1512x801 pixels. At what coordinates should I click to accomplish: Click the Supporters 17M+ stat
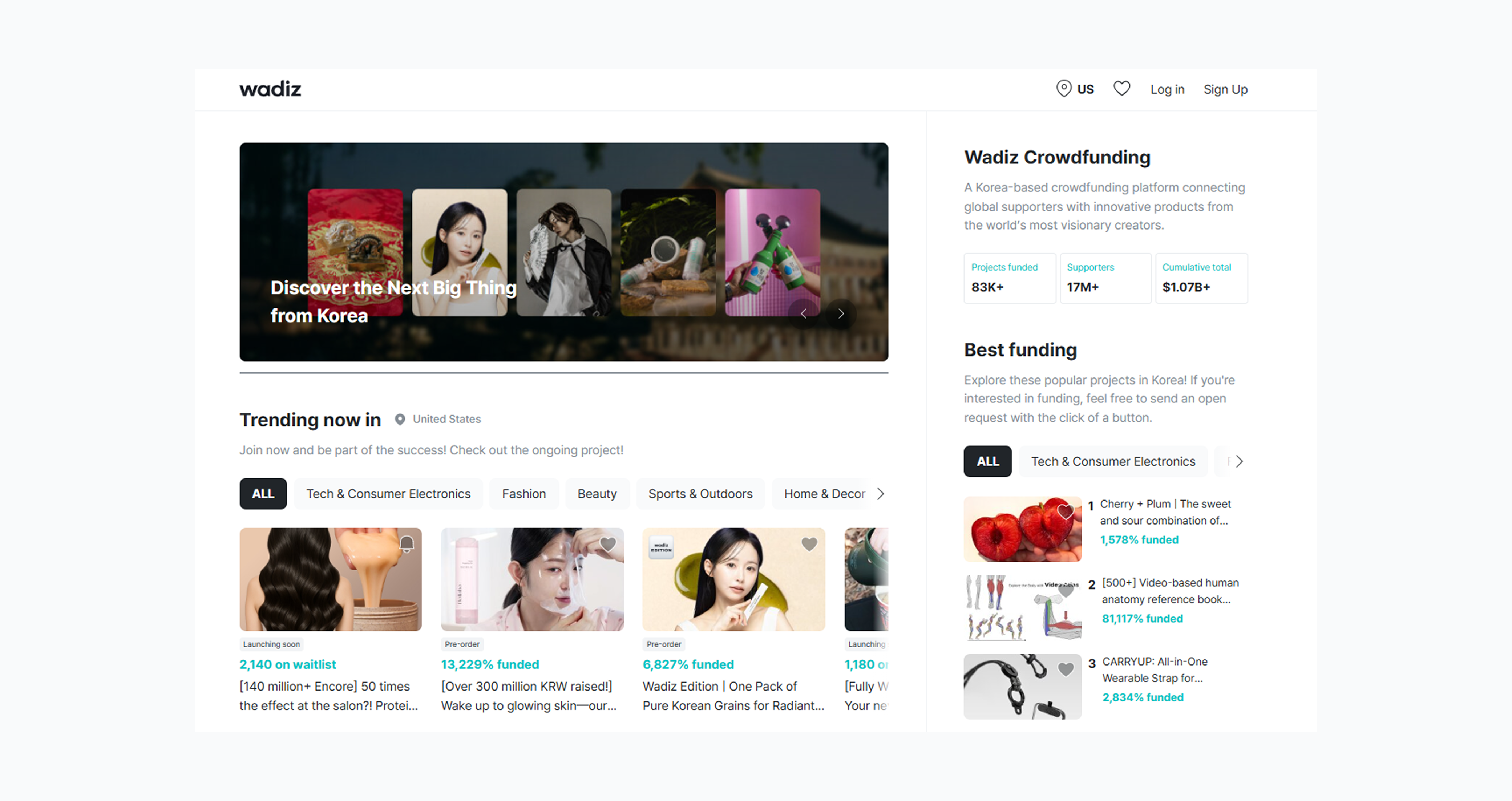point(1105,278)
